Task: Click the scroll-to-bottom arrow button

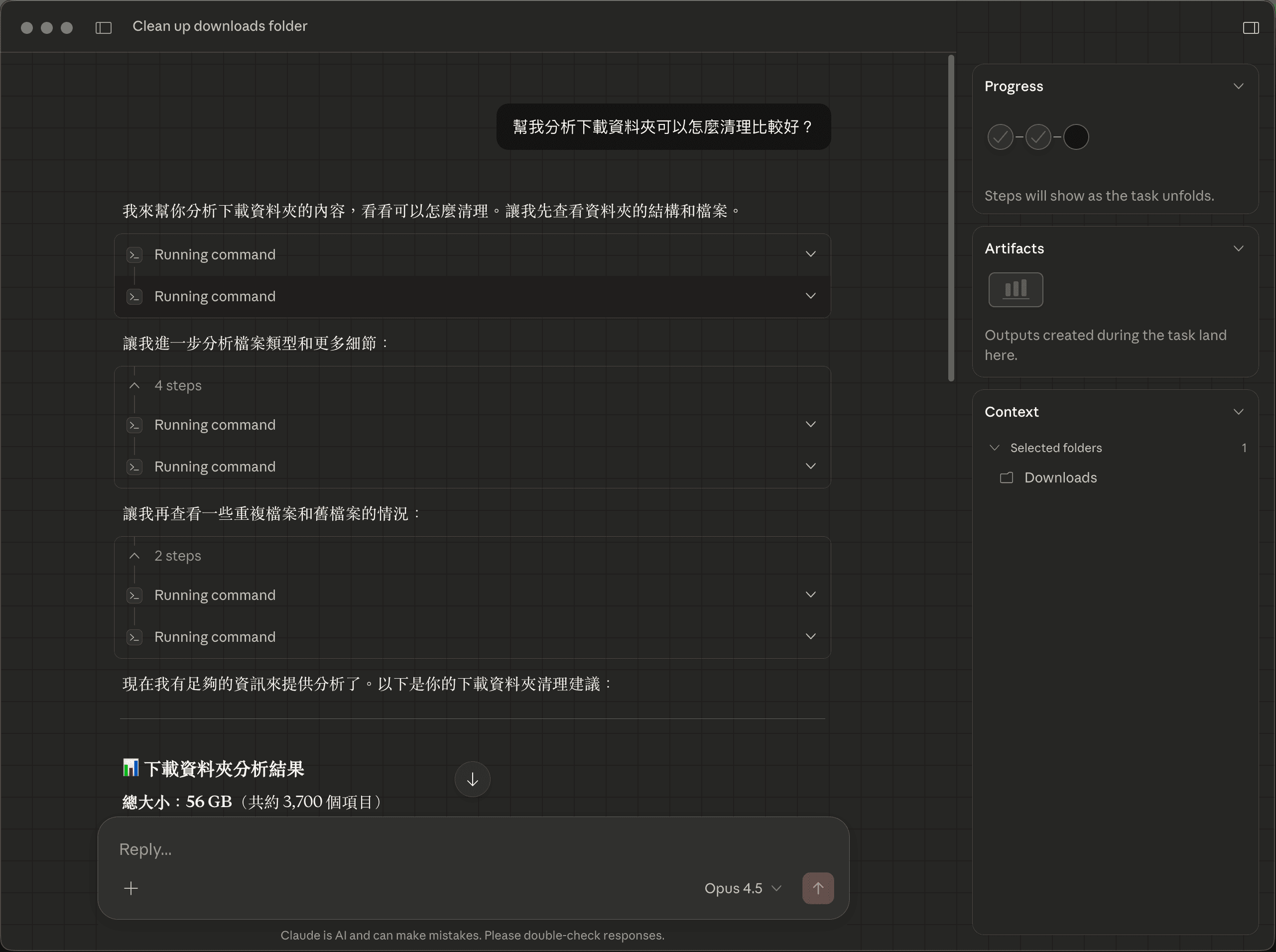Action: click(472, 779)
